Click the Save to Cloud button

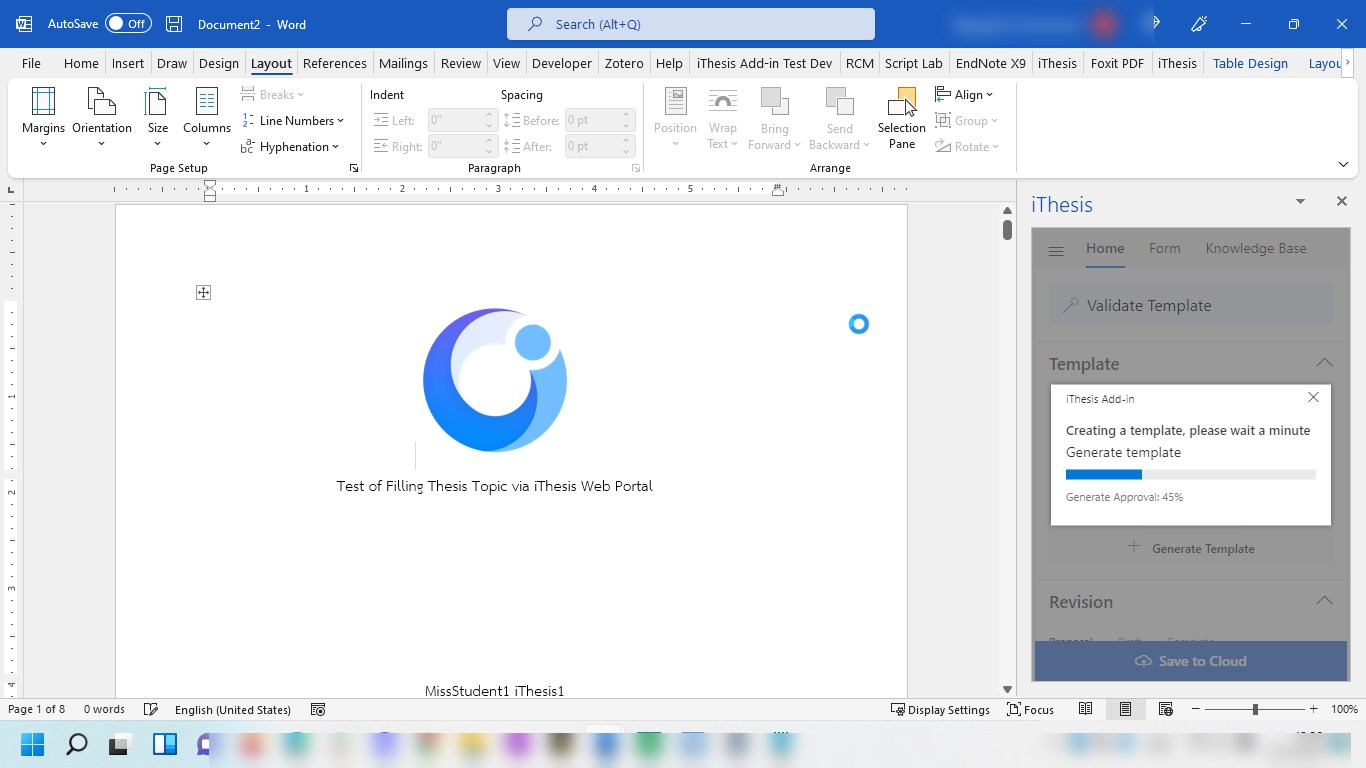[1190, 661]
